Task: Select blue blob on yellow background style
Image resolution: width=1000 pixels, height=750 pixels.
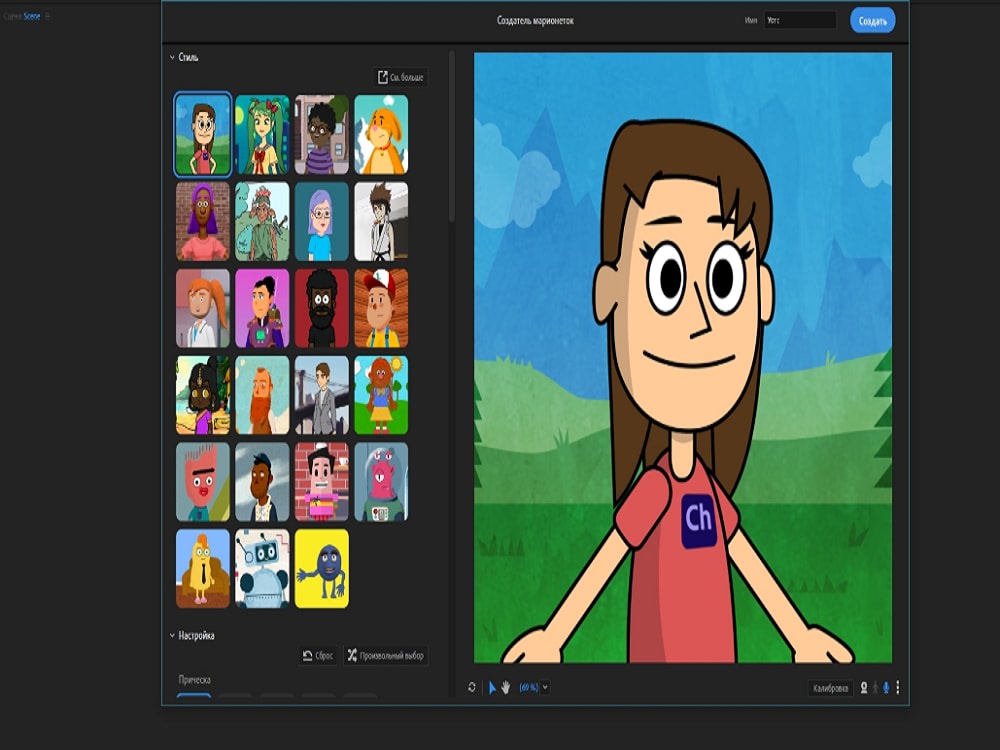Action: click(x=321, y=568)
